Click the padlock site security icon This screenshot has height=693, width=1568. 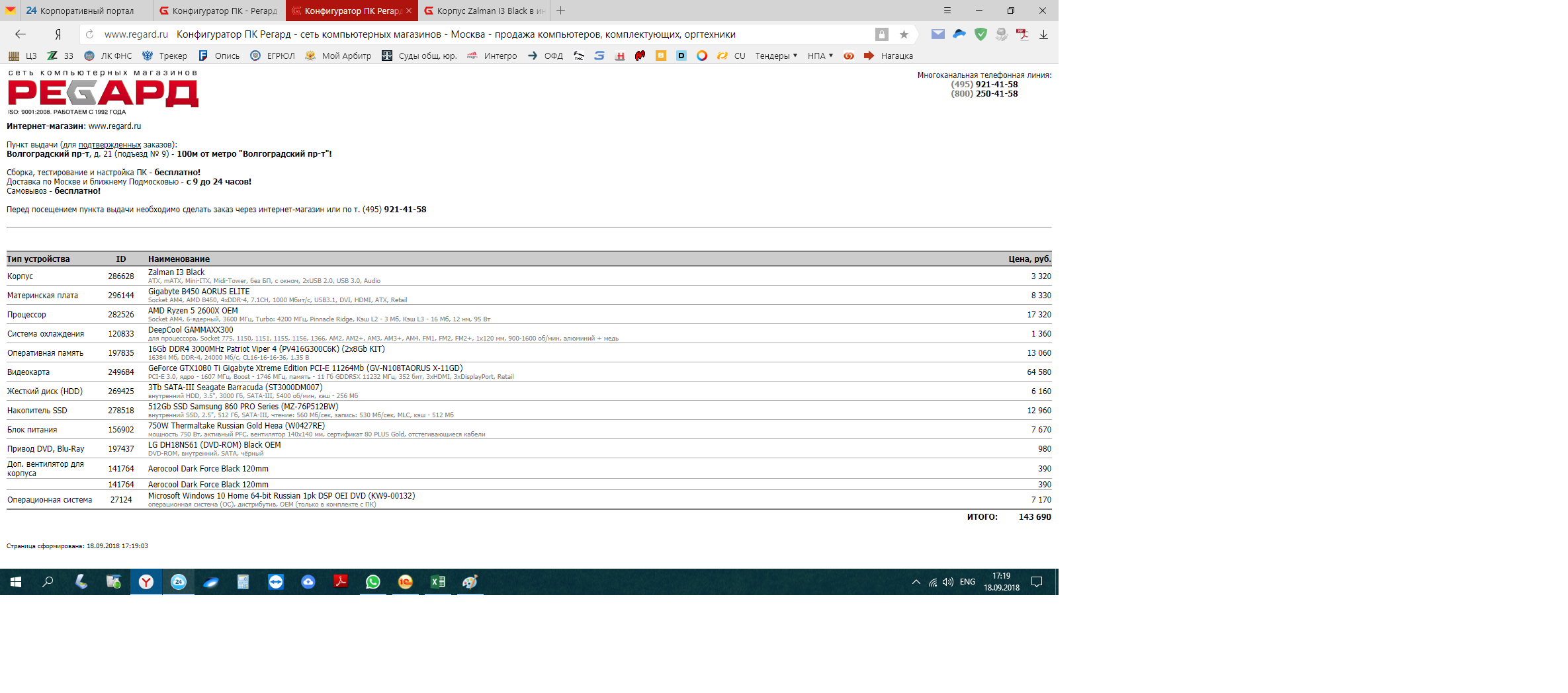pyautogui.click(x=881, y=34)
